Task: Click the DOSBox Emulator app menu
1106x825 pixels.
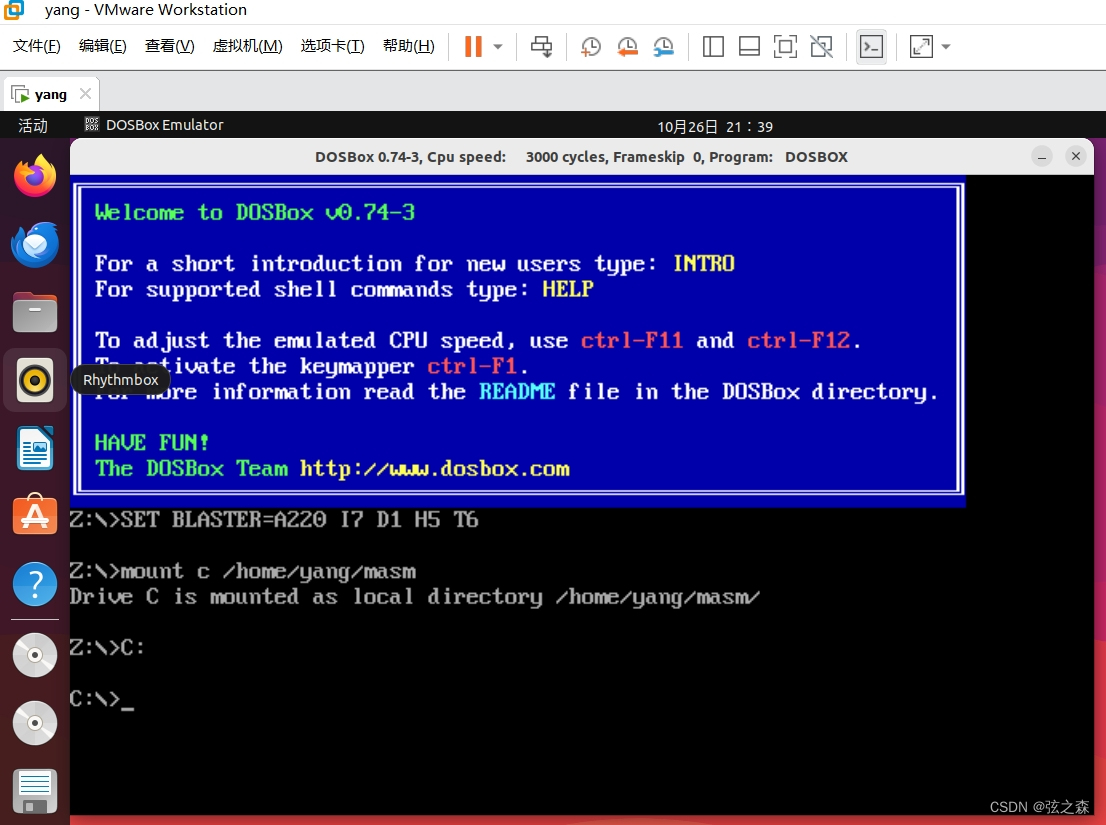Action: click(154, 125)
